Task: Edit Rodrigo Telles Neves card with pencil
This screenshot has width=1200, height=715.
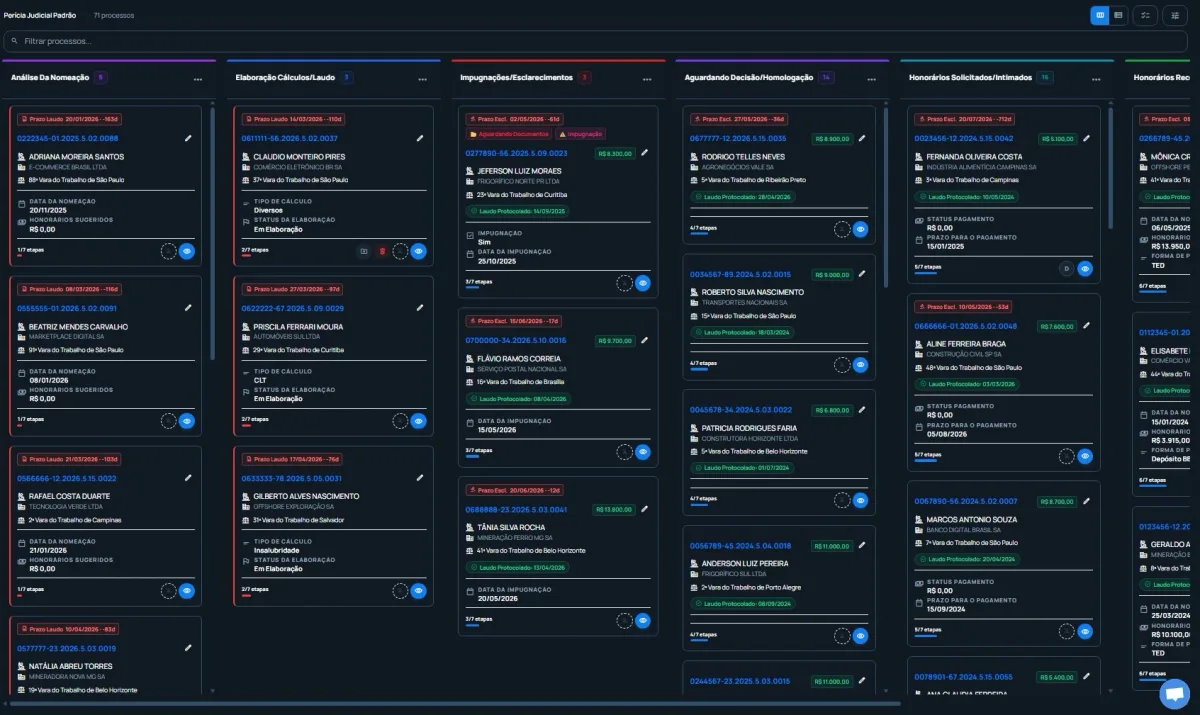Action: click(x=862, y=138)
